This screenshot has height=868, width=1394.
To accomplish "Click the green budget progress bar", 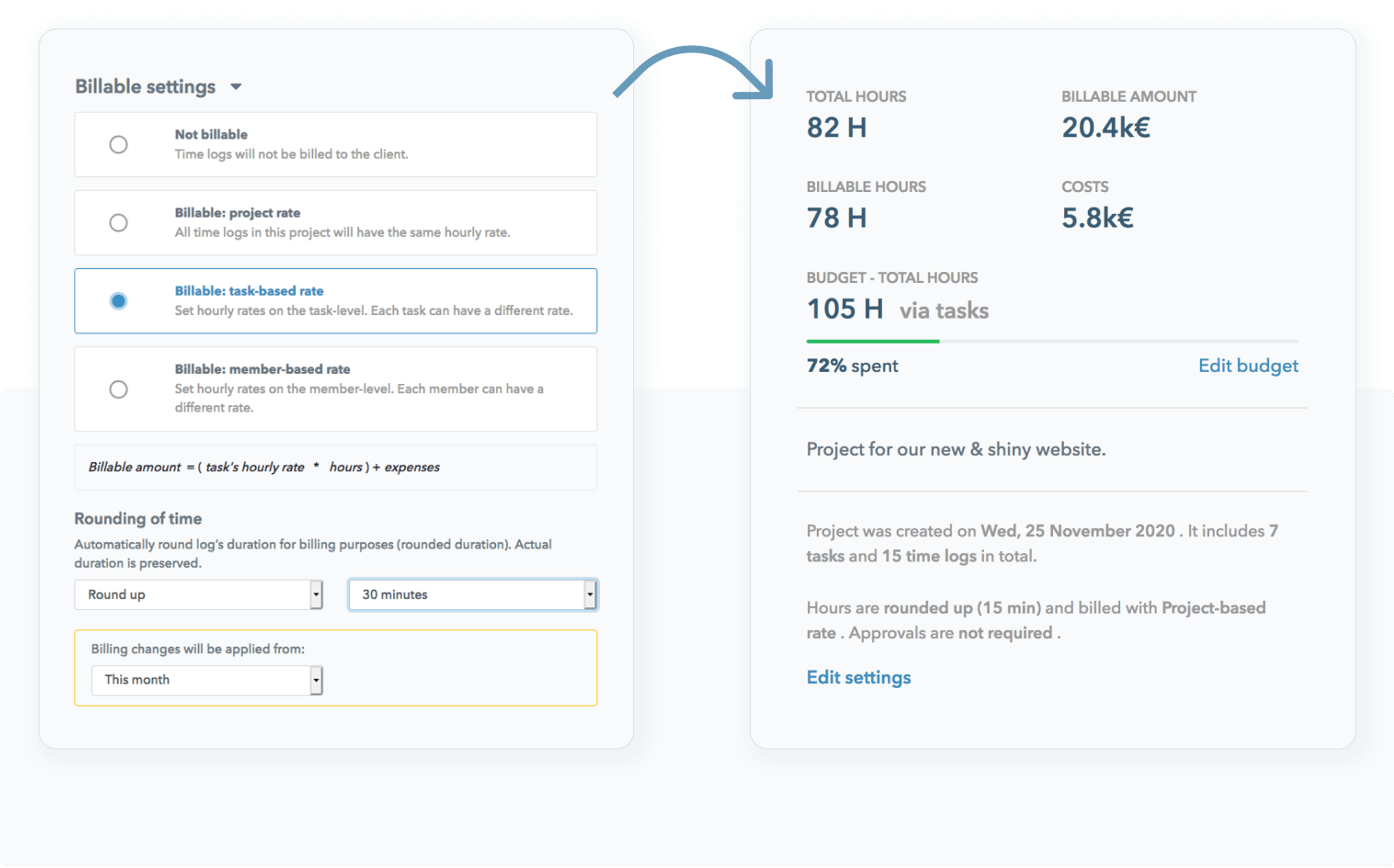I will pyautogui.click(x=871, y=341).
